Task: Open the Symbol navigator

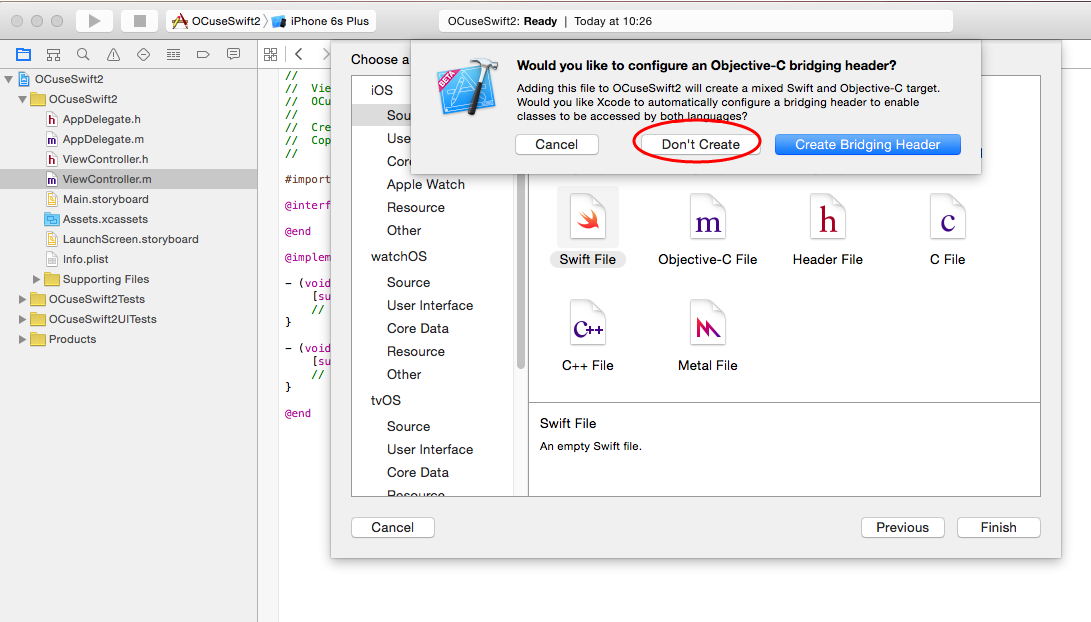Action: pos(54,54)
